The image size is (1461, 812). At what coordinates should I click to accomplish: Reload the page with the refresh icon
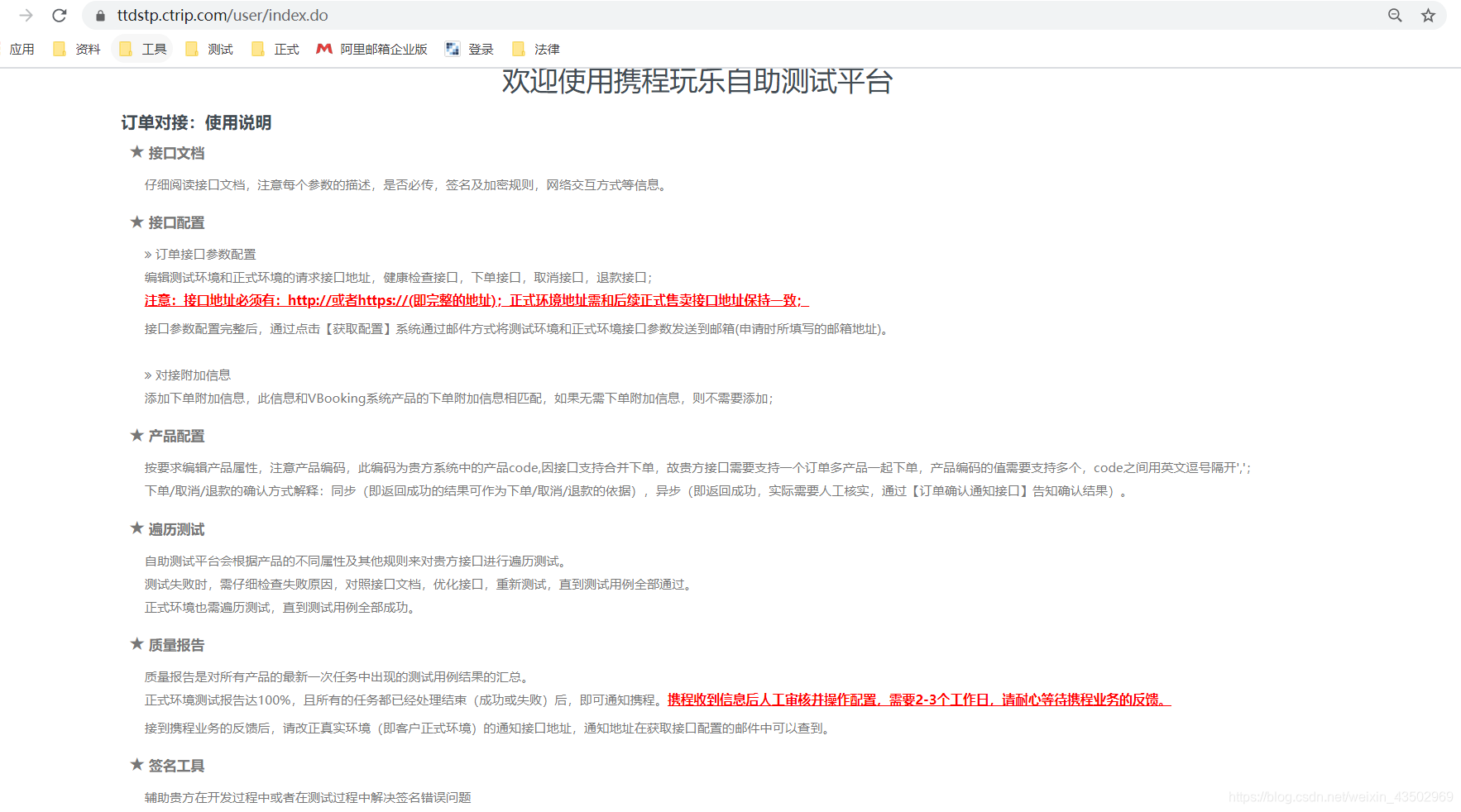[59, 15]
